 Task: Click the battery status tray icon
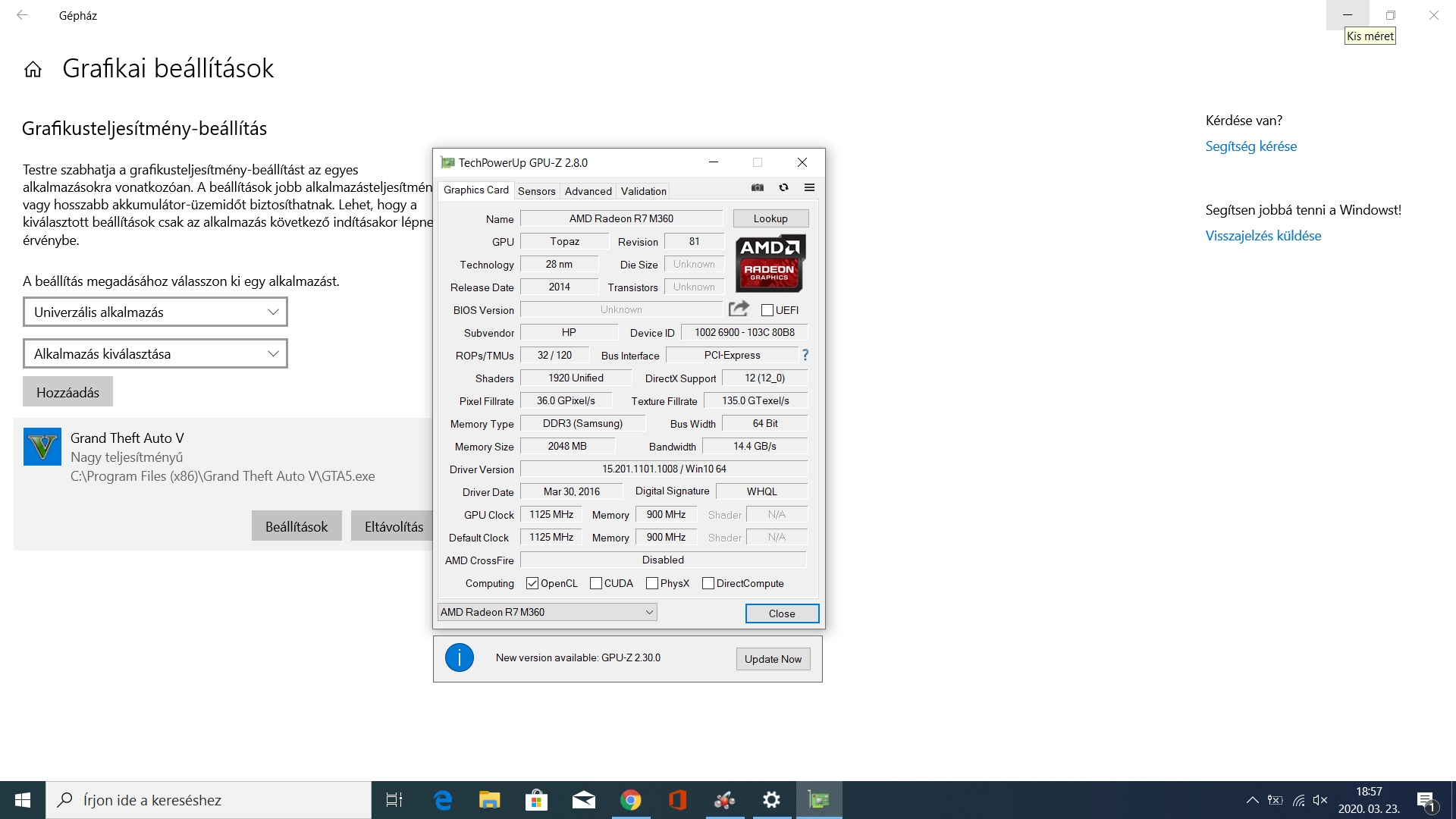click(x=1276, y=800)
